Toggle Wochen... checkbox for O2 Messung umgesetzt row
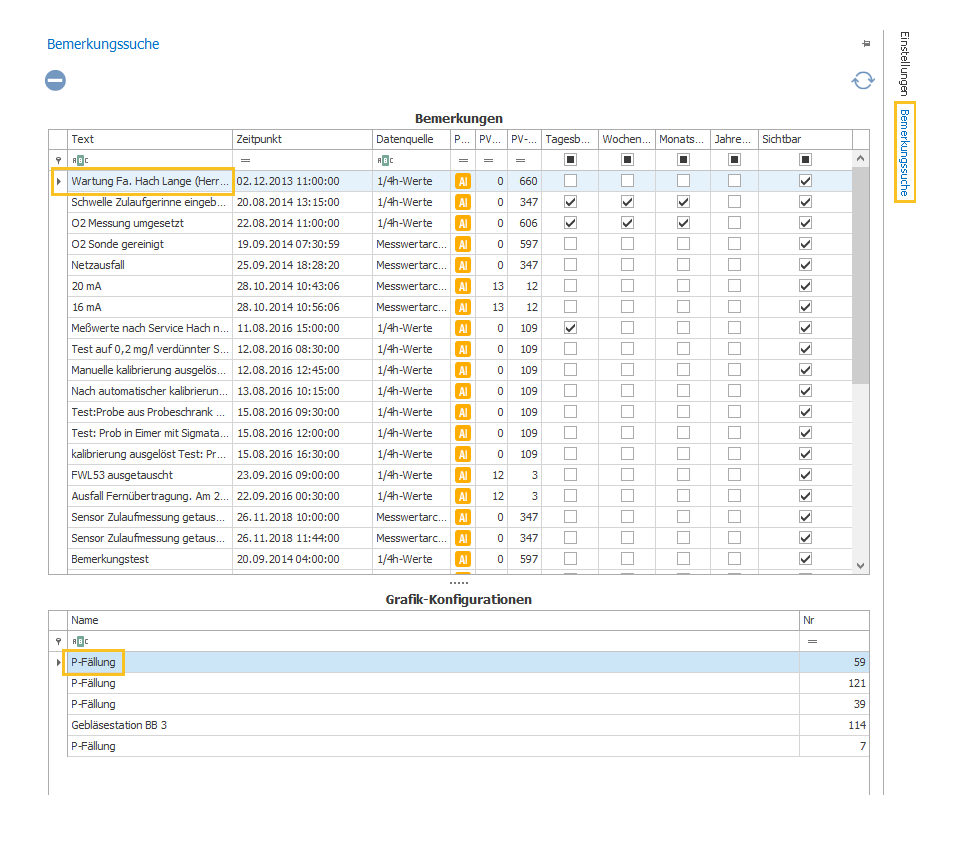 tap(627, 223)
